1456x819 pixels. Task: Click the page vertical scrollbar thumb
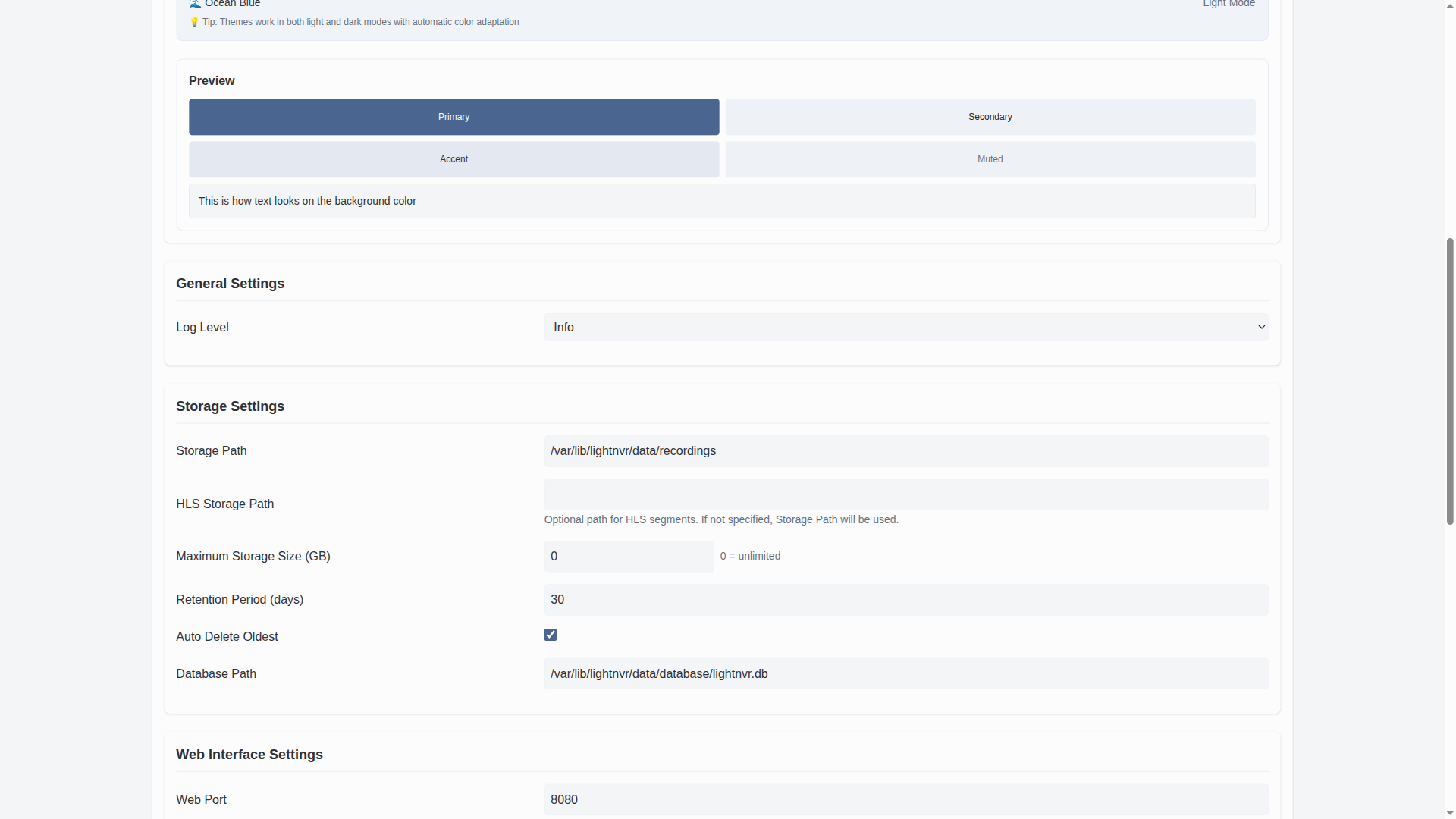tap(1450, 381)
